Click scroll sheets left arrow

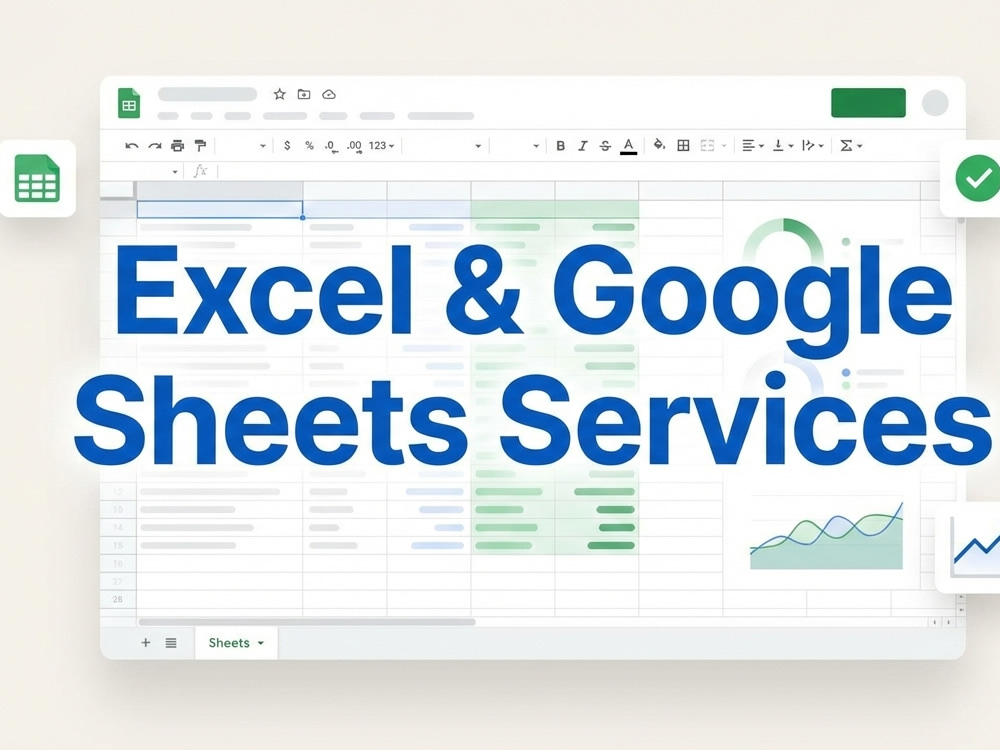coord(934,622)
